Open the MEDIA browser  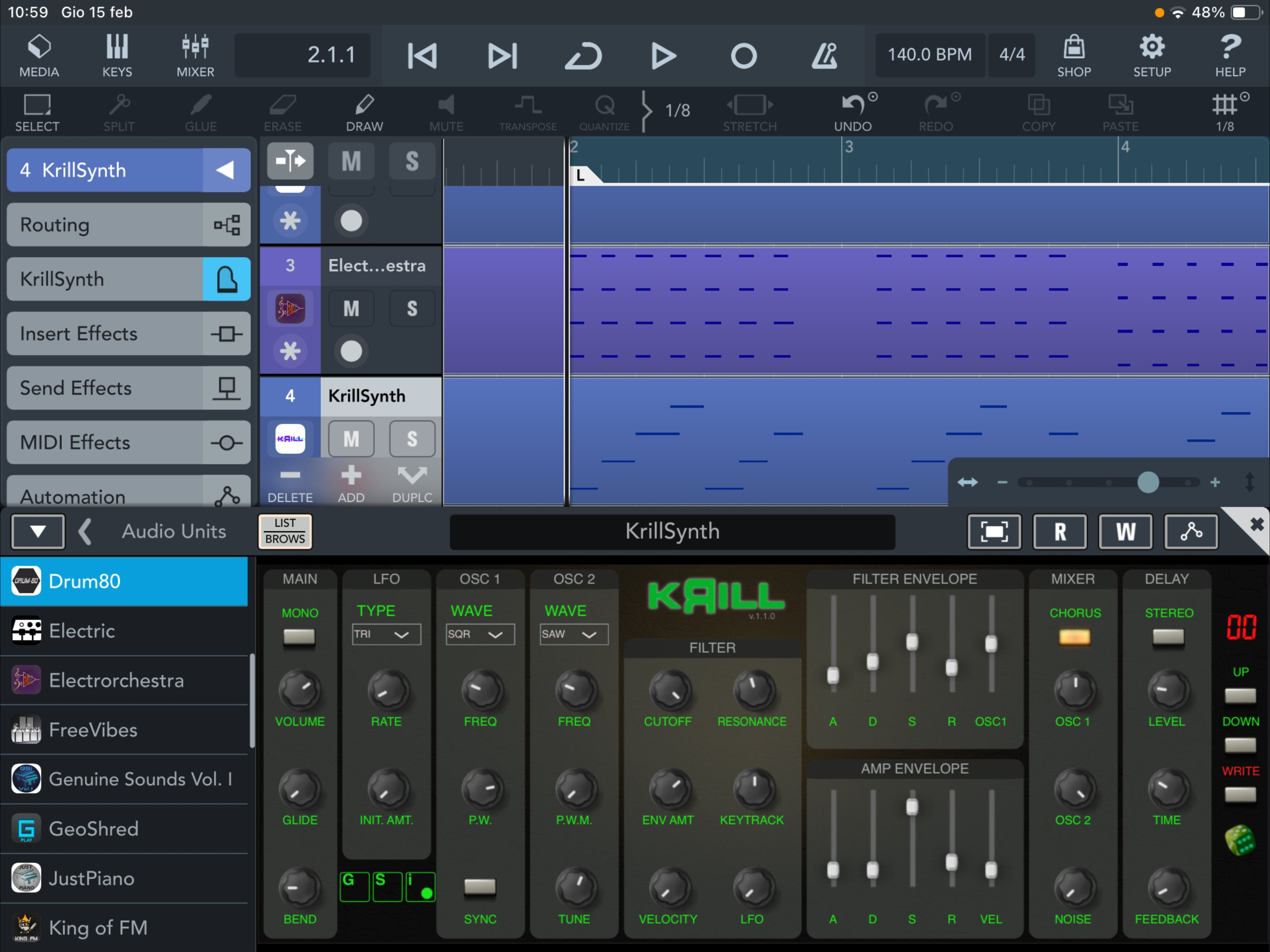point(39,56)
